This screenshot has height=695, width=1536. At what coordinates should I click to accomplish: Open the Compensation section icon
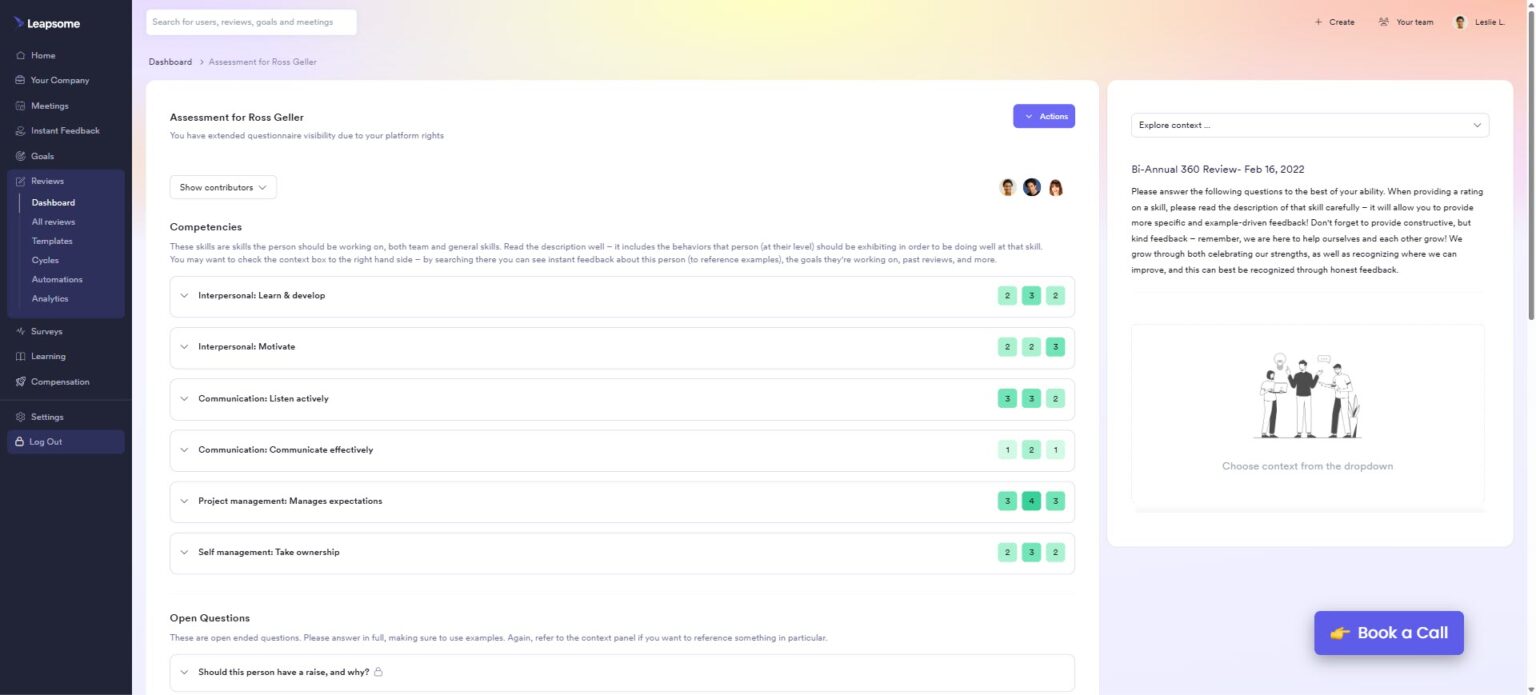pyautogui.click(x=21, y=381)
